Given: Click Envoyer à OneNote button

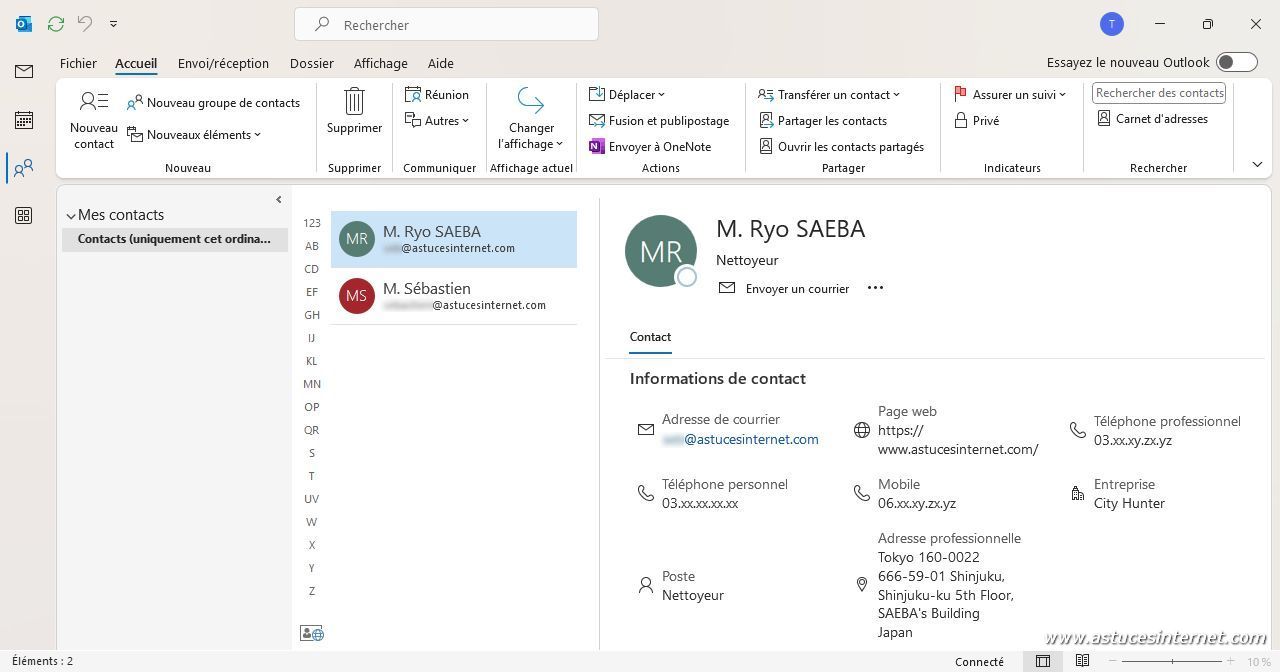Looking at the screenshot, I should pos(650,147).
